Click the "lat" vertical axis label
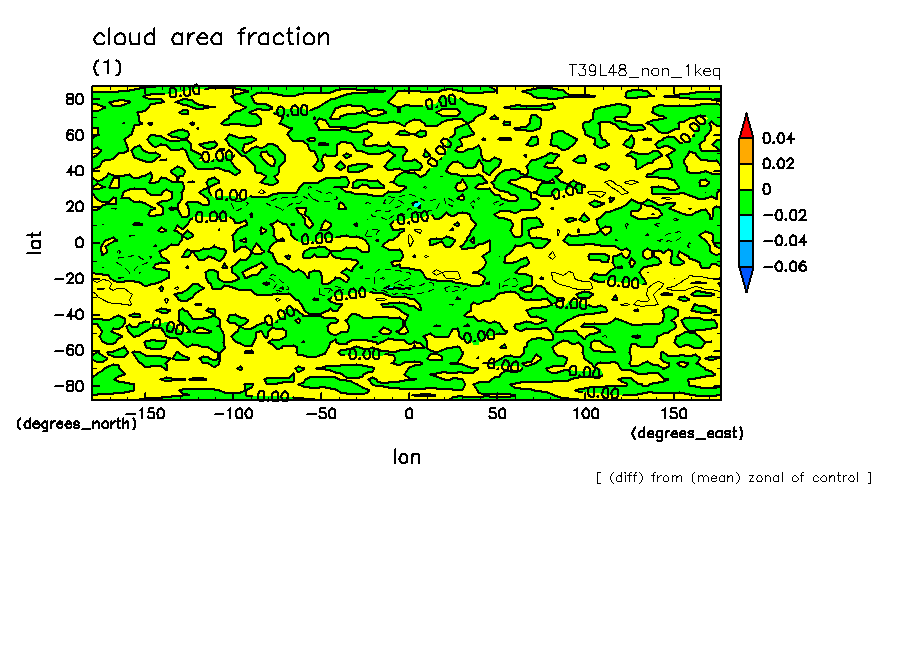904x654 pixels. [35, 243]
